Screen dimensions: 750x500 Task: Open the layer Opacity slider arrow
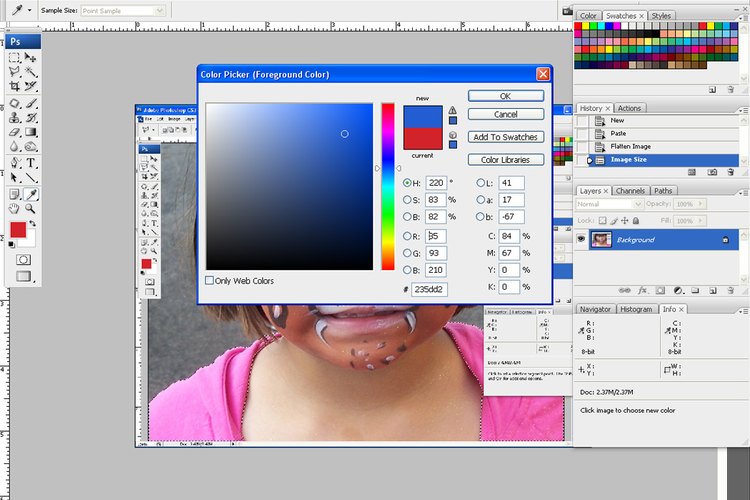click(700, 204)
